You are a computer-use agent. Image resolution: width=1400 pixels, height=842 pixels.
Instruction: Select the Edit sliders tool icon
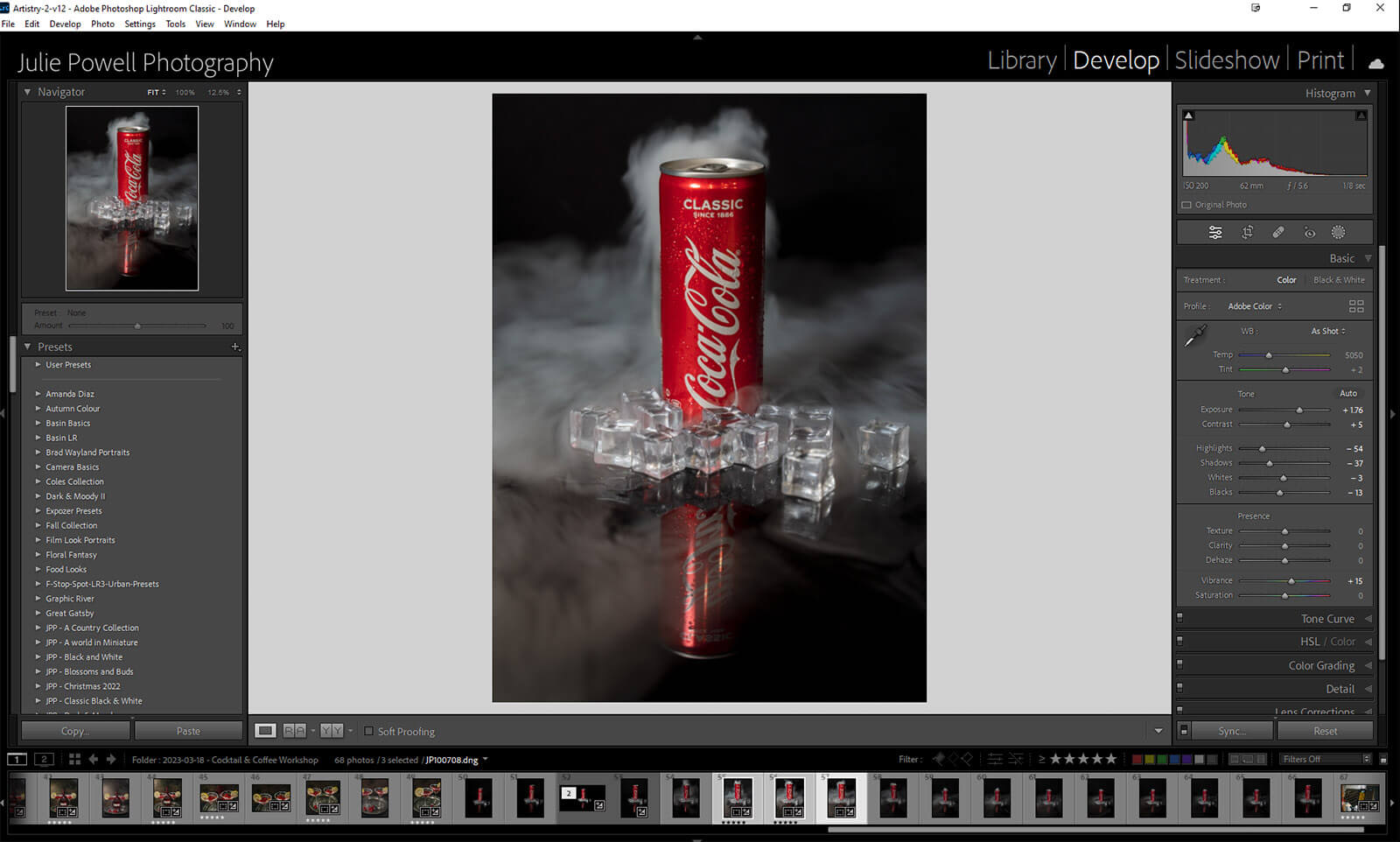tap(1215, 233)
